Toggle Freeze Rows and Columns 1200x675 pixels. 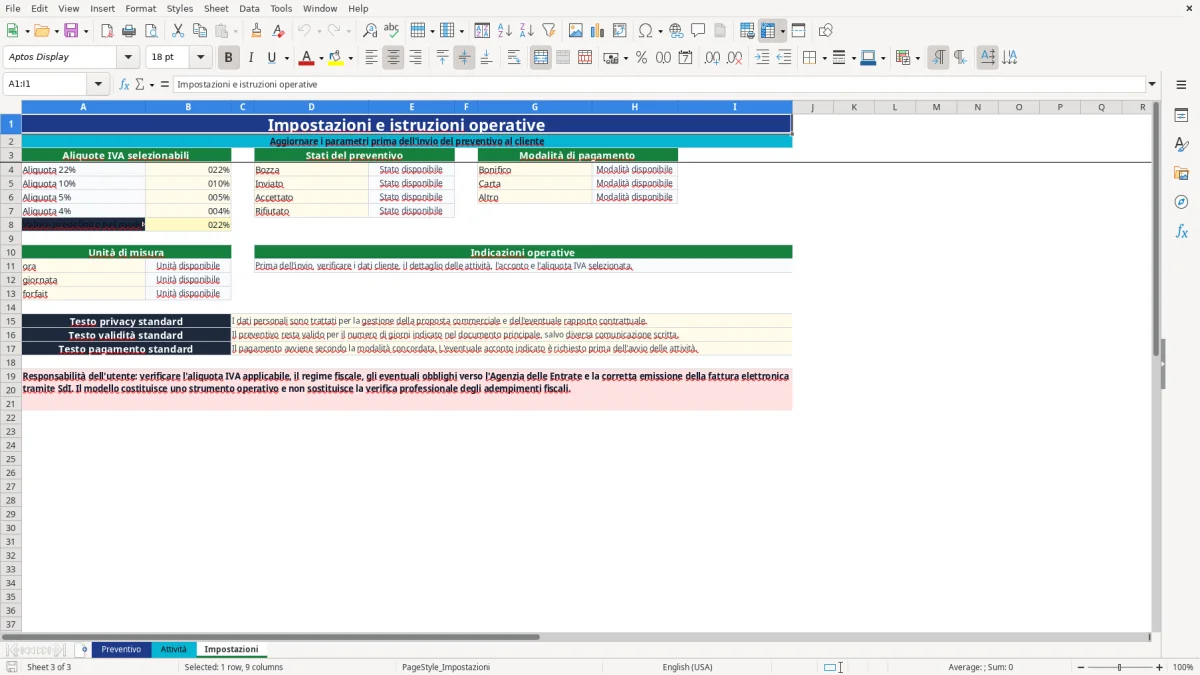point(768,31)
